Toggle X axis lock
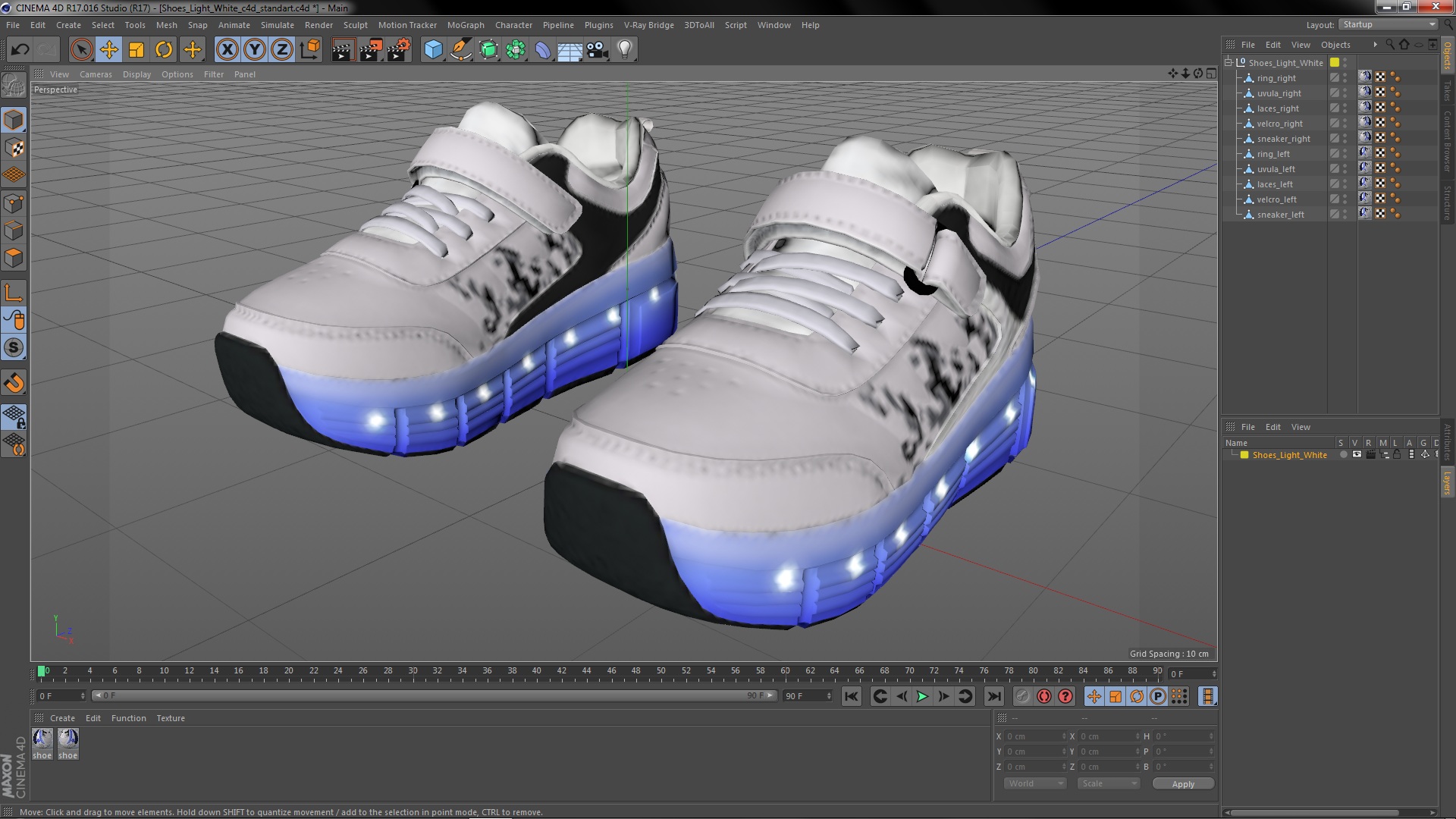Screen dimensions: 1456x819 (x=227, y=50)
